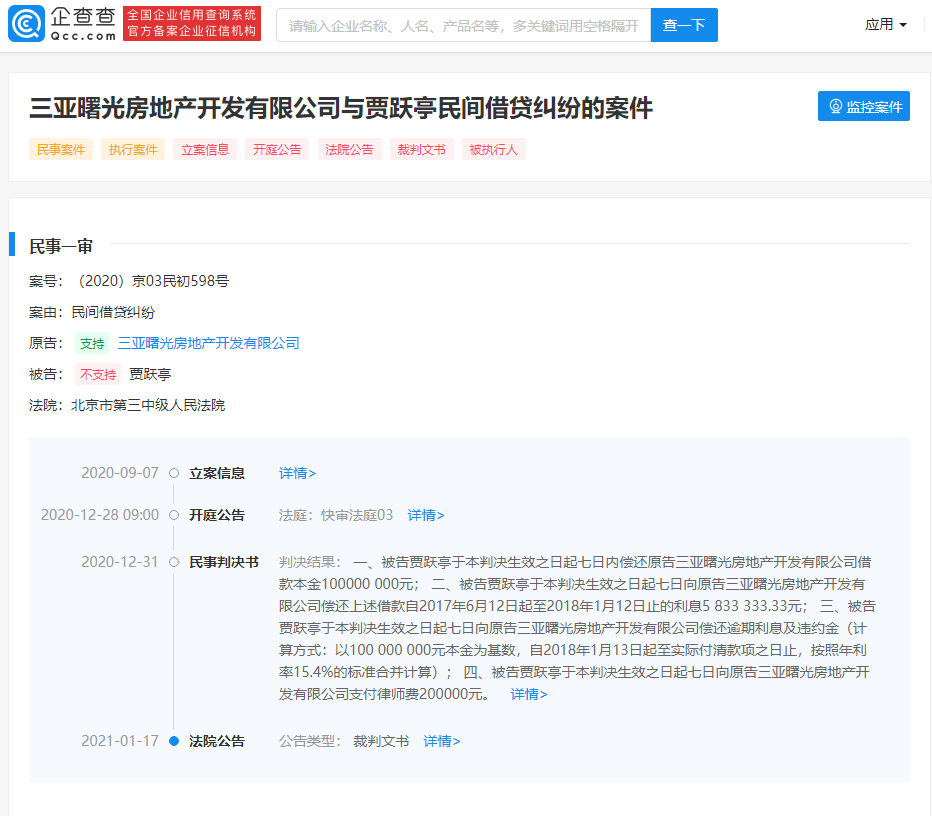
Task: Expand the 应用 dropdown menu
Action: pyautogui.click(x=886, y=24)
